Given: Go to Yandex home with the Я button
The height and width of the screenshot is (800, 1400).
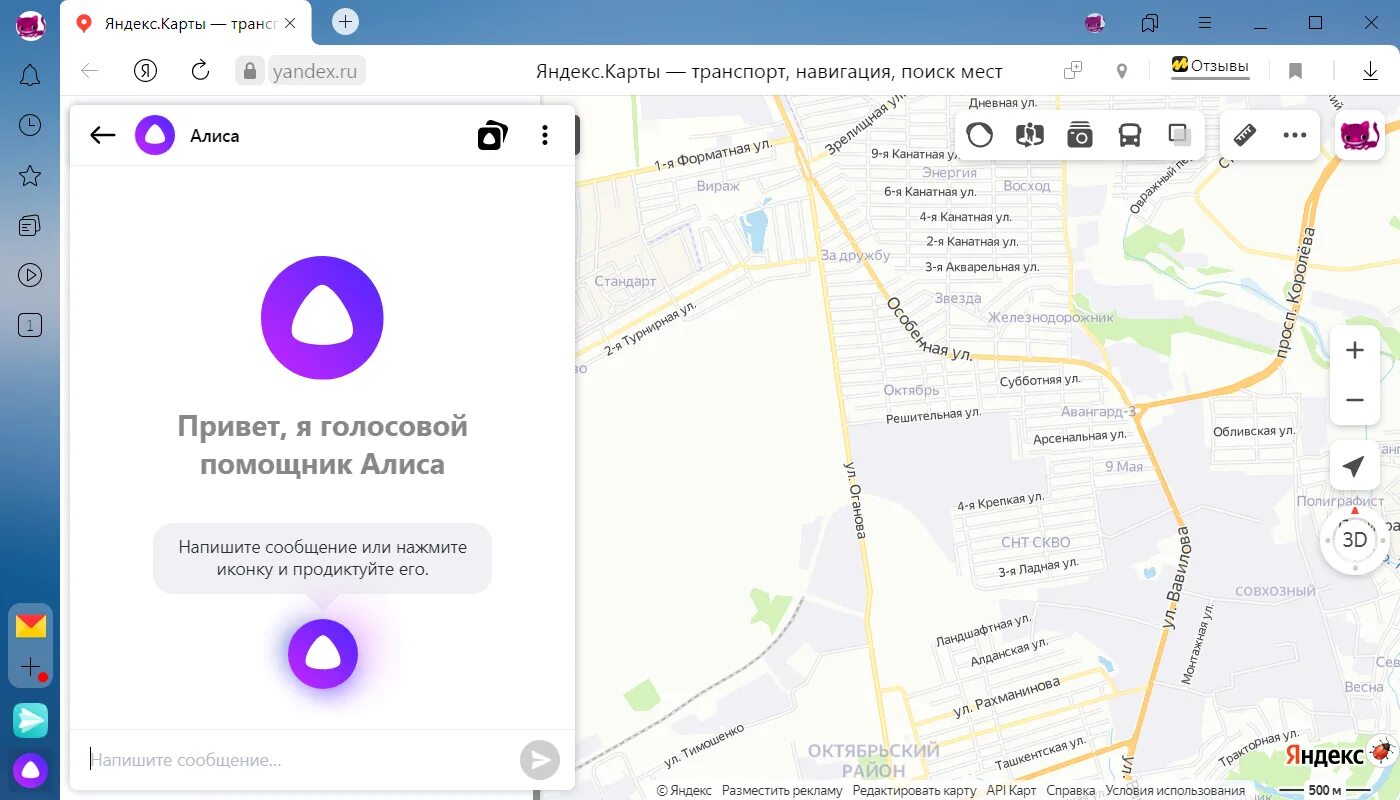Looking at the screenshot, I should (146, 70).
